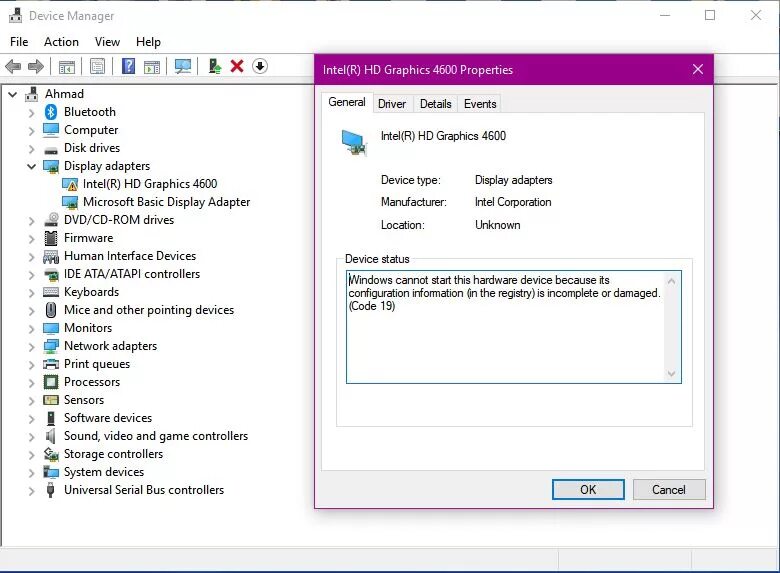The width and height of the screenshot is (780, 573).
Task: Click Scan for hardware changes monitor icon
Action: coord(183,66)
